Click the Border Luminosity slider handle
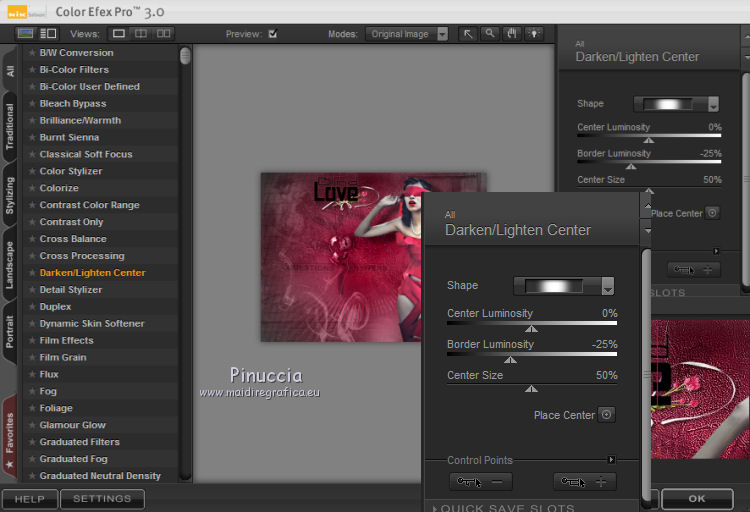 pos(510,360)
